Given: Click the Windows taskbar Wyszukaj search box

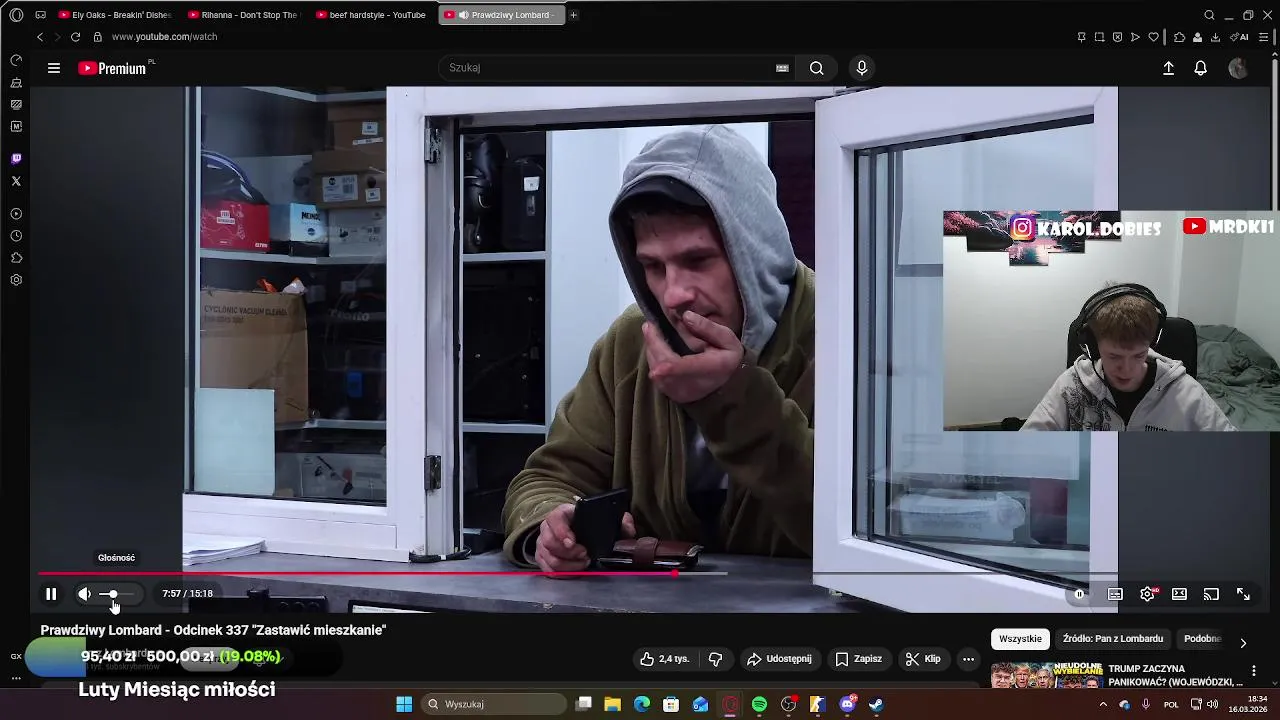Looking at the screenshot, I should click(495, 704).
